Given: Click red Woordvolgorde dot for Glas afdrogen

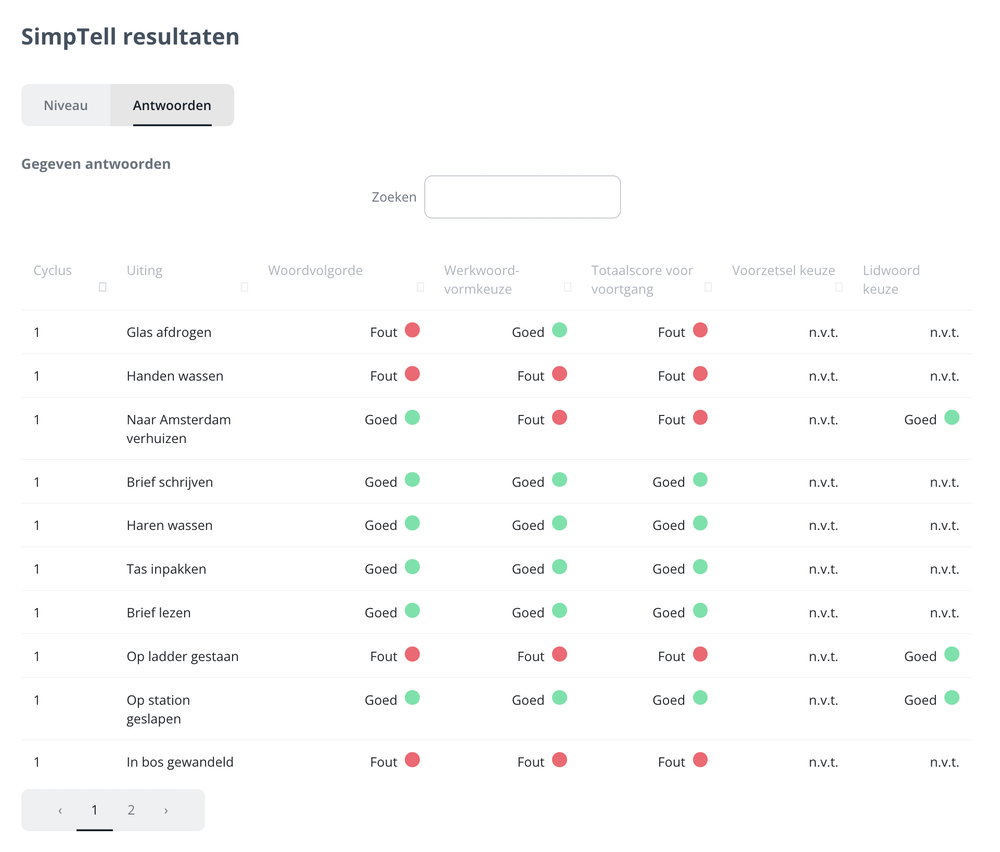Looking at the screenshot, I should [x=412, y=331].
